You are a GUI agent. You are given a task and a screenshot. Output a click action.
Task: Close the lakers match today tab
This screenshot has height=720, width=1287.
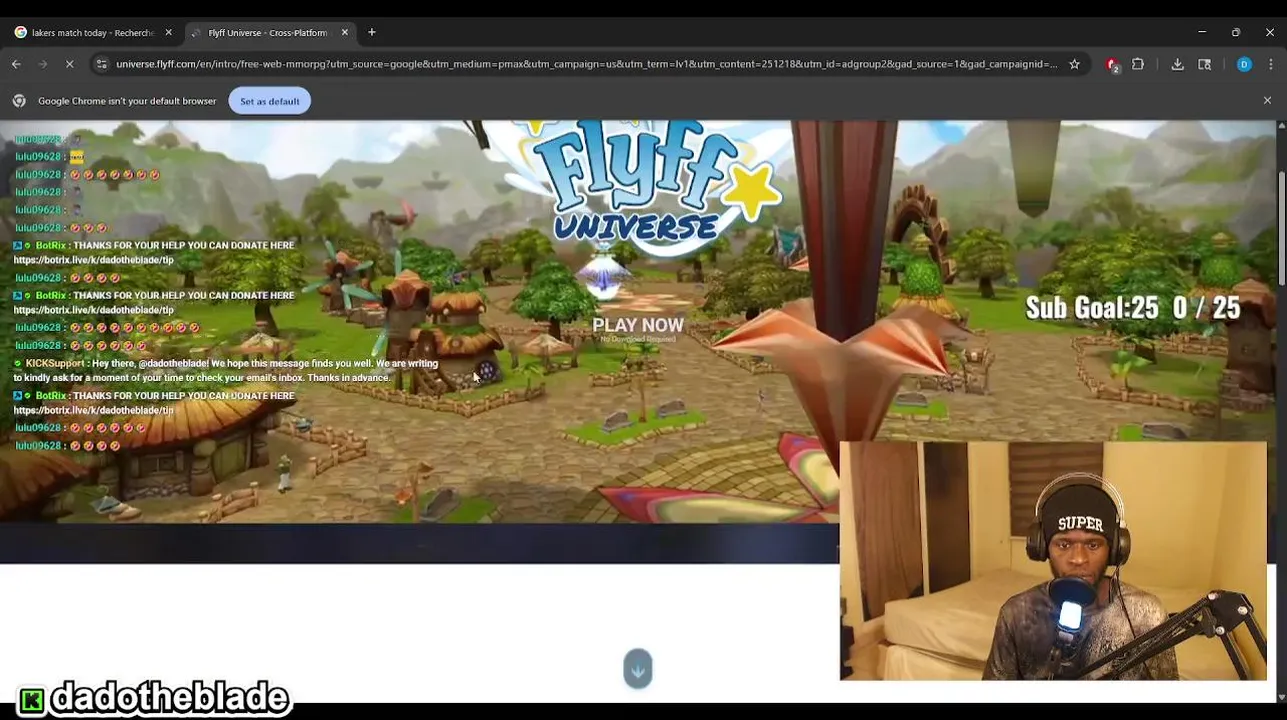point(168,32)
